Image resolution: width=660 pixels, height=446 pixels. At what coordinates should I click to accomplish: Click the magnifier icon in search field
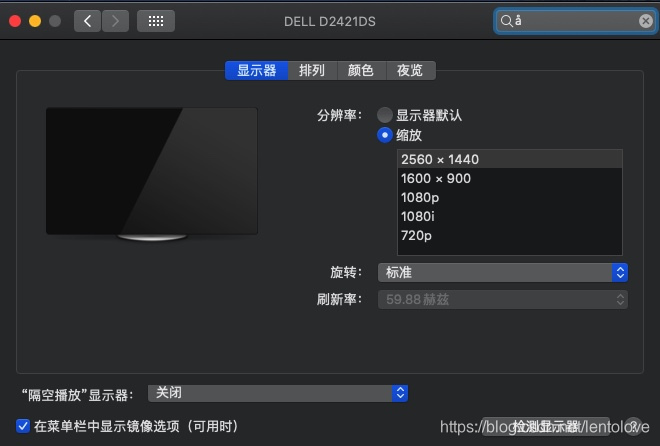(x=506, y=21)
